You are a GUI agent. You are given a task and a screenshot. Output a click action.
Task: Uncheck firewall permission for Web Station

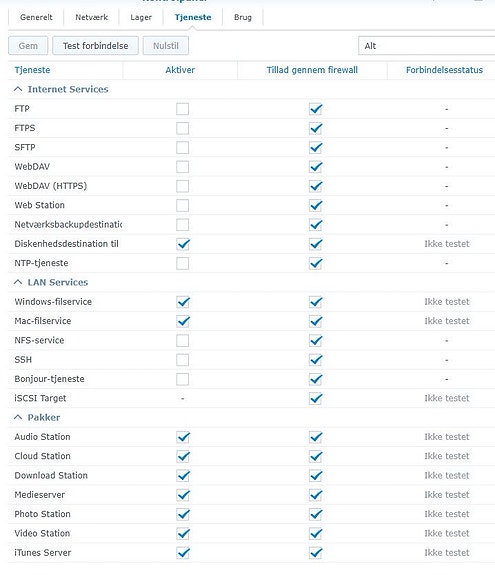coord(315,205)
